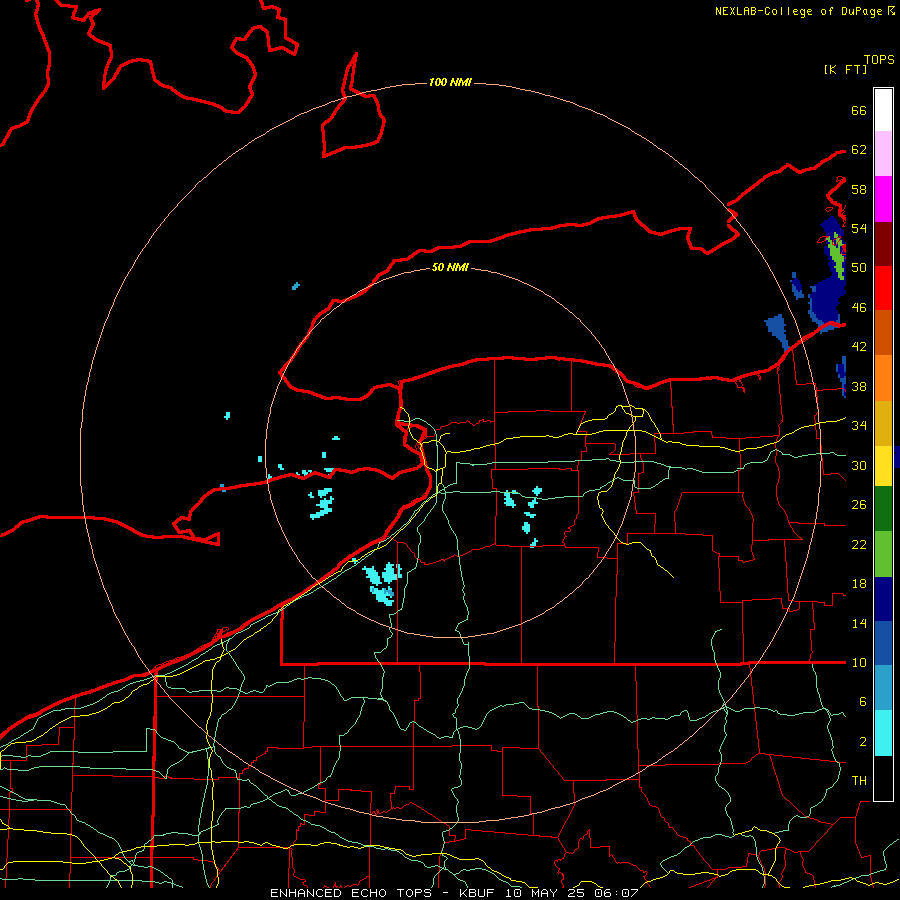Click the 30 scale label
The image size is (900, 900).
pyautogui.click(x=859, y=465)
